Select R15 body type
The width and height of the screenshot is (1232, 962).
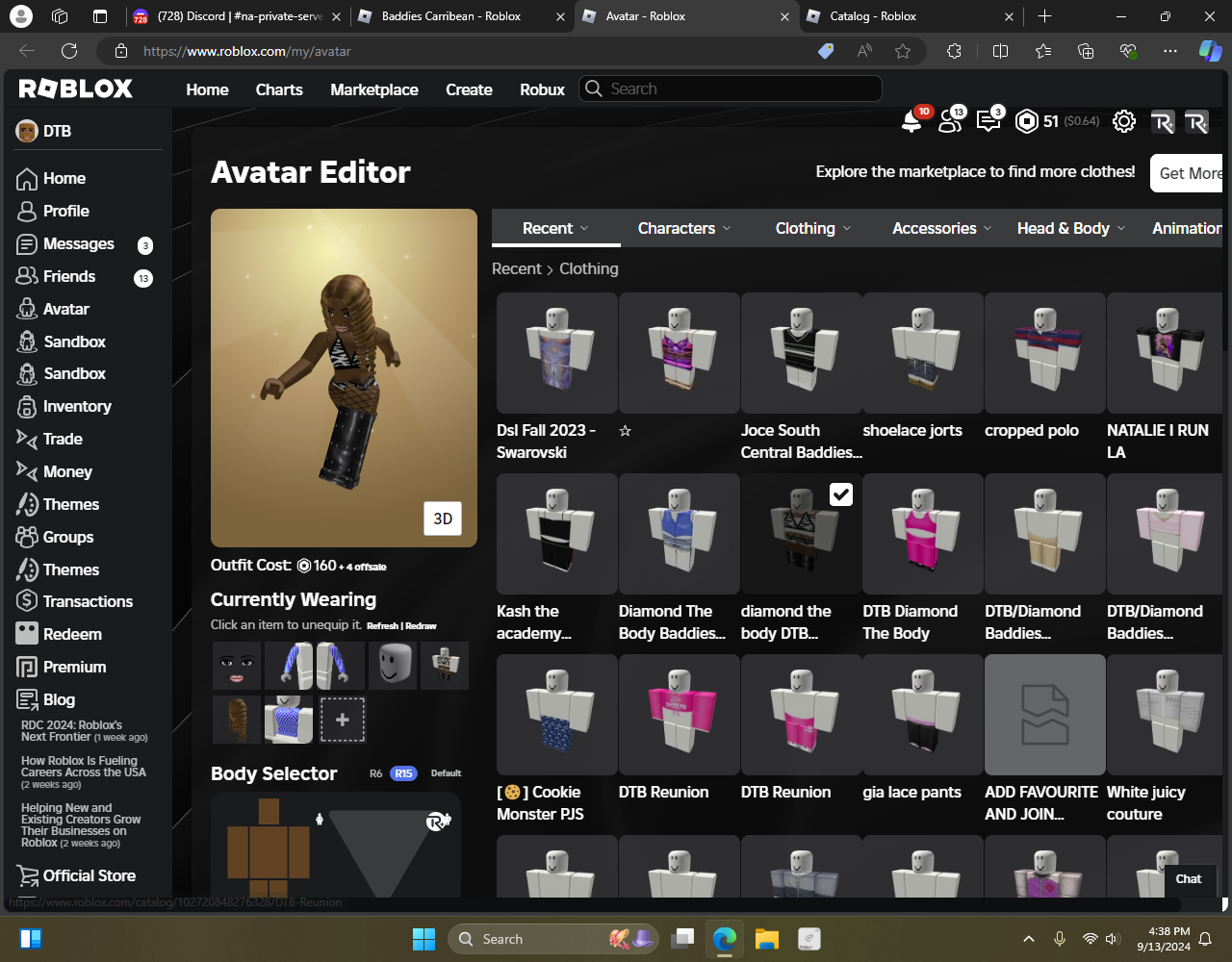pyautogui.click(x=403, y=773)
